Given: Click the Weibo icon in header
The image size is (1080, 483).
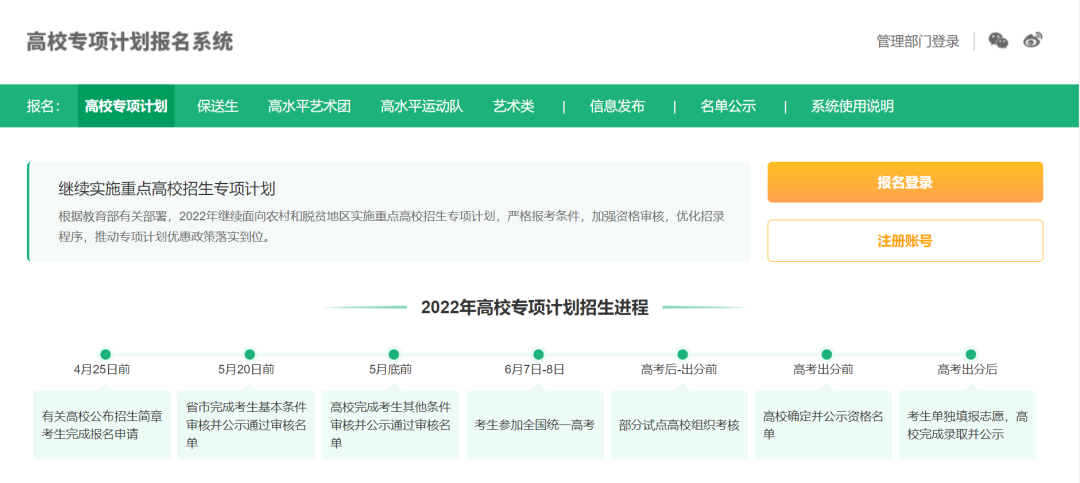Looking at the screenshot, I should point(1033,41).
